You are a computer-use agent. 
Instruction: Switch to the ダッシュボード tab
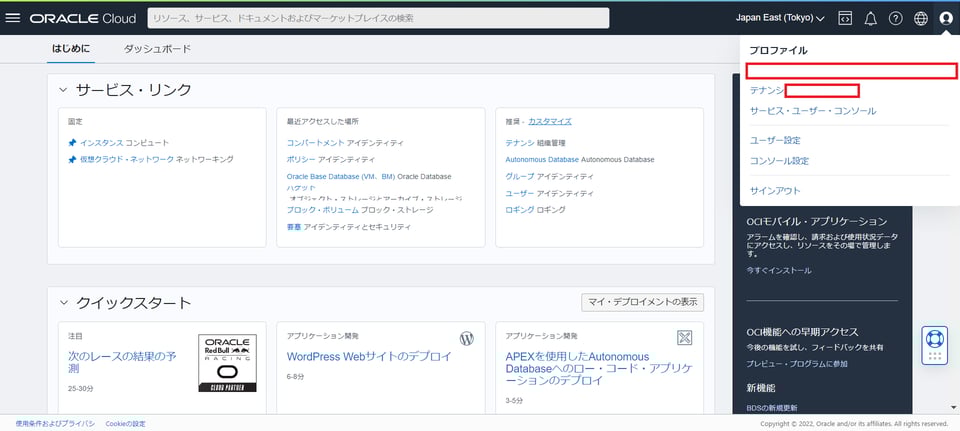click(157, 48)
